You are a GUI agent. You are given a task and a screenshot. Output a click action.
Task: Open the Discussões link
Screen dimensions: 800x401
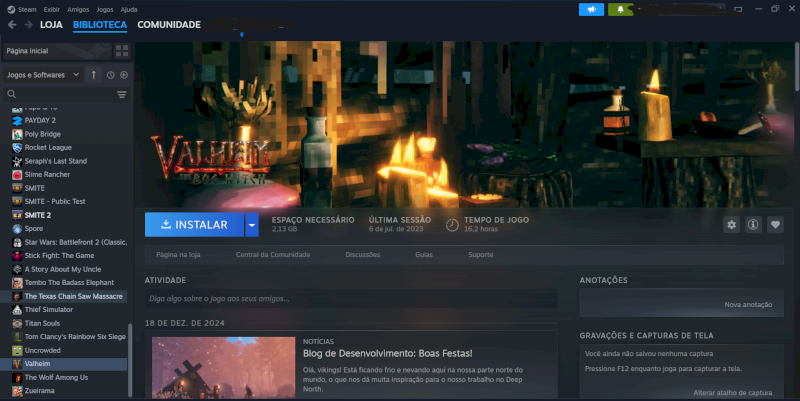tap(363, 255)
